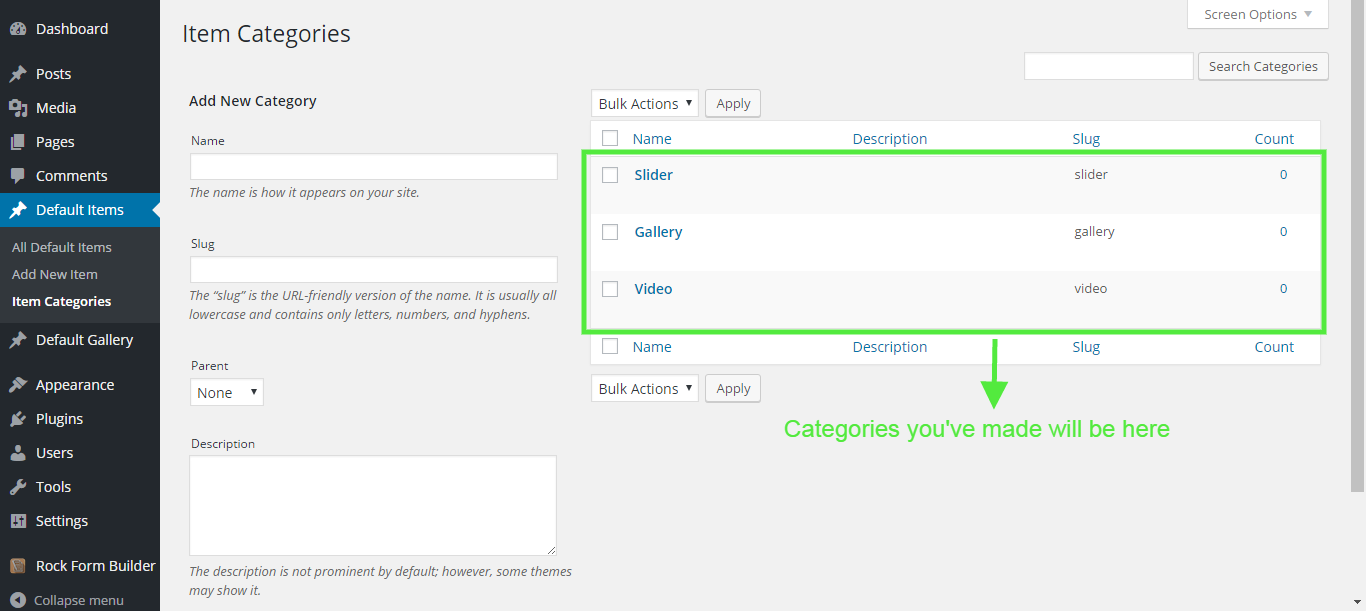Click the page's vertical scrollbar
The height and width of the screenshot is (611, 1366).
pos(1357,250)
